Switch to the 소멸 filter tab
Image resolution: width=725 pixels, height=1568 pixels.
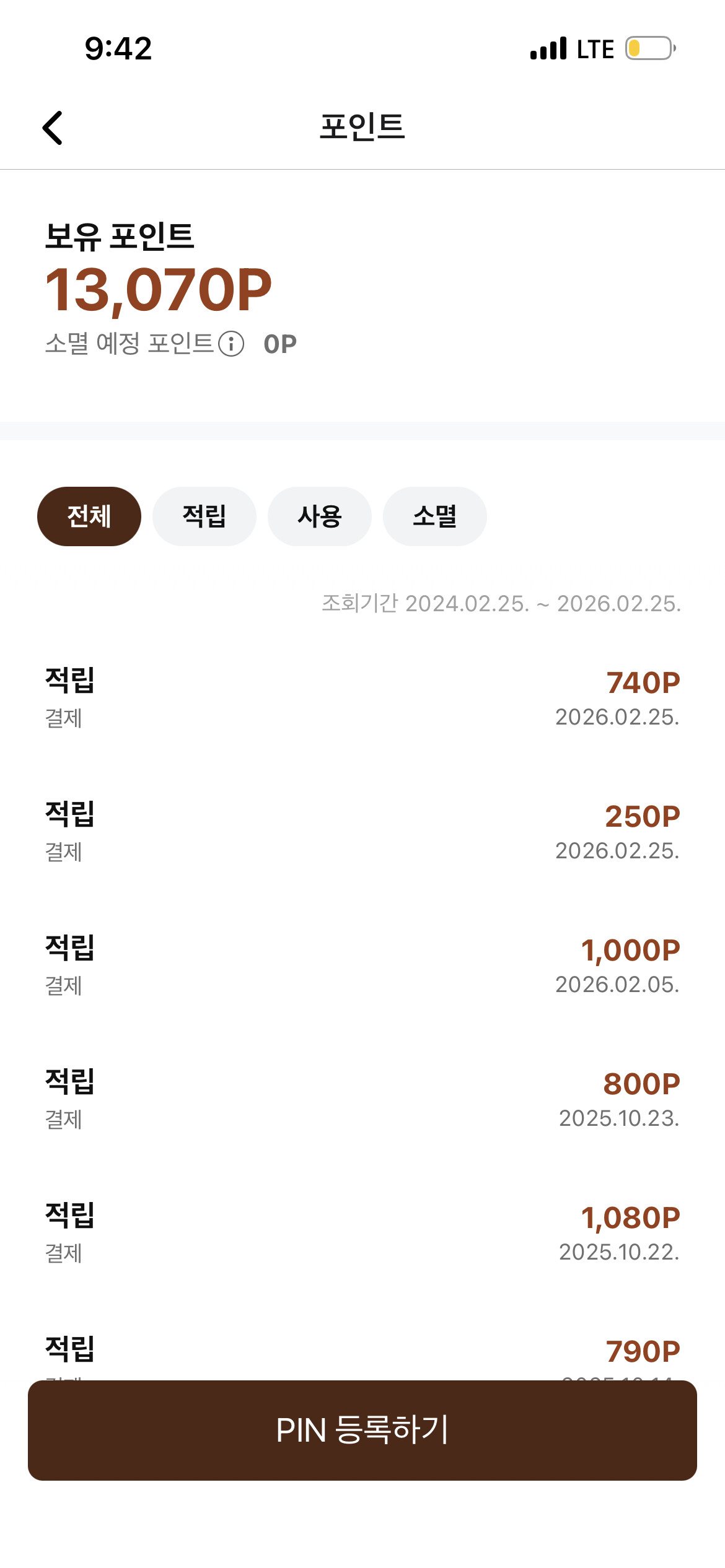click(x=435, y=516)
